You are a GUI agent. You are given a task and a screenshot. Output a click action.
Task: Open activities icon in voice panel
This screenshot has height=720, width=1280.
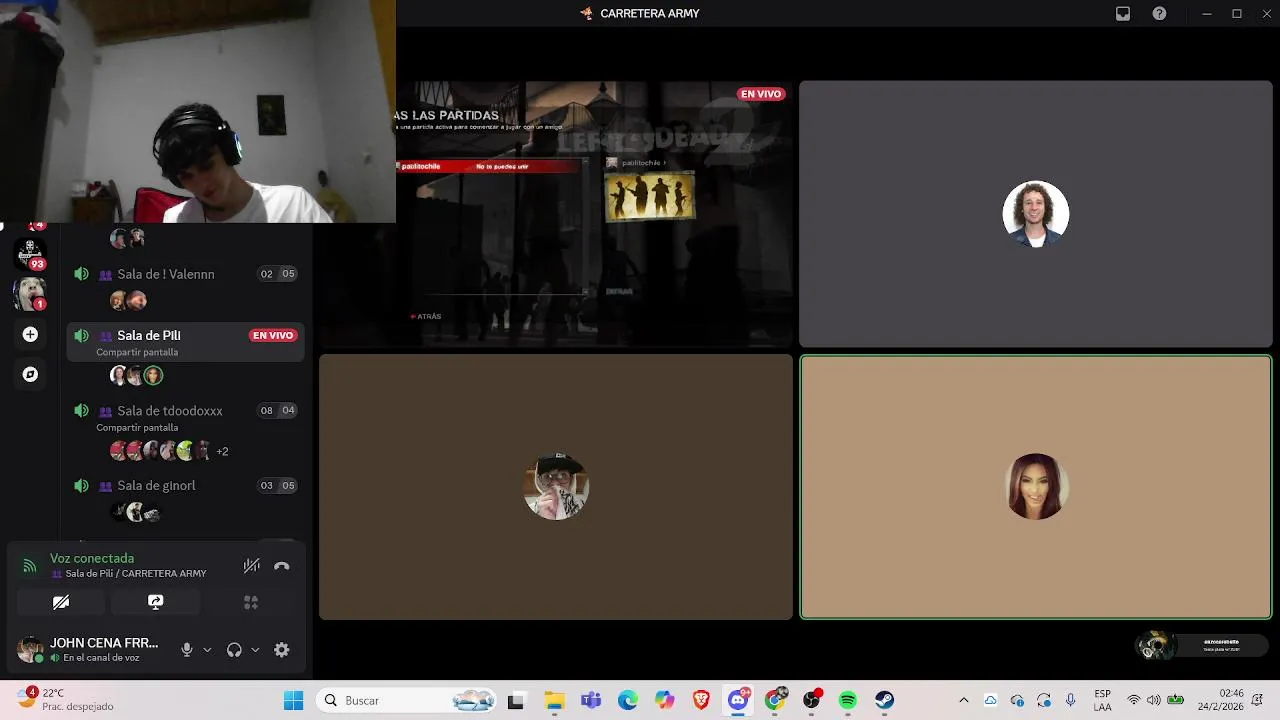(x=251, y=602)
